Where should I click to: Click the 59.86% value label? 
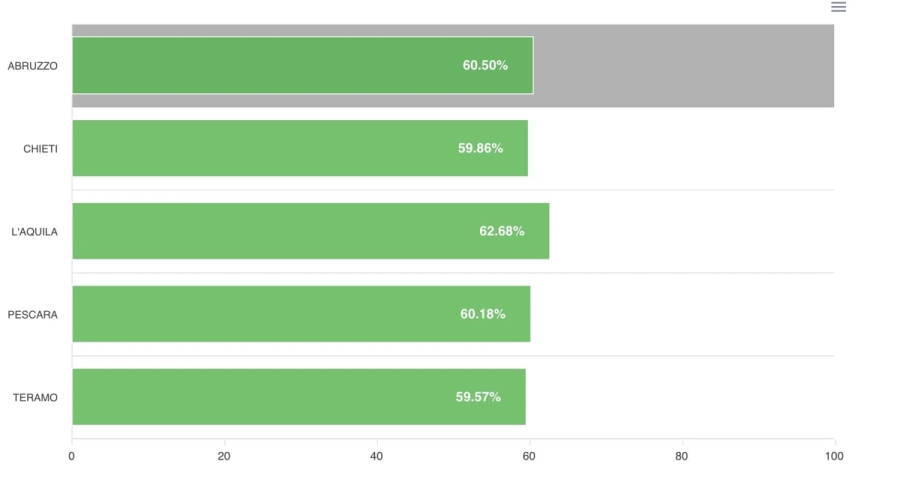(480, 148)
